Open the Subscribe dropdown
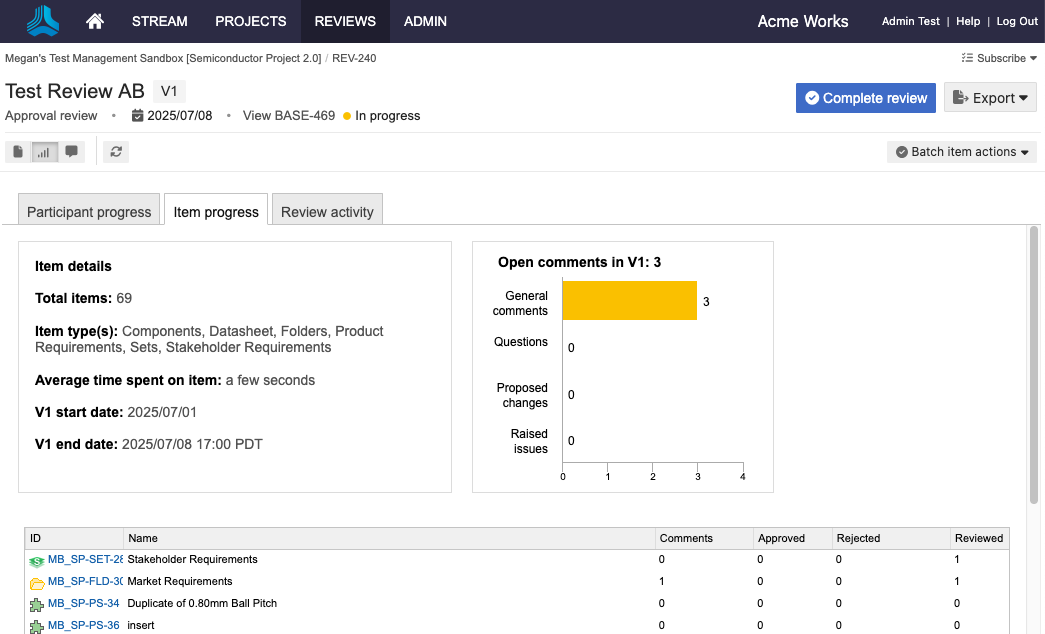1045x634 pixels. click(x=998, y=58)
